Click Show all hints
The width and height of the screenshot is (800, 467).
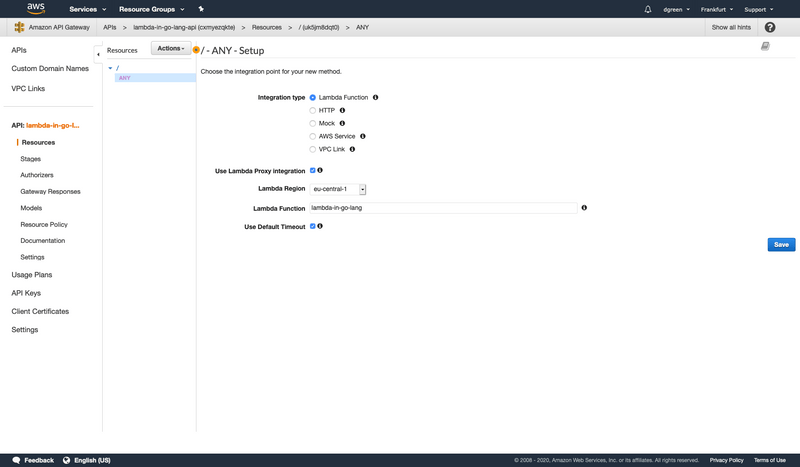point(731,27)
